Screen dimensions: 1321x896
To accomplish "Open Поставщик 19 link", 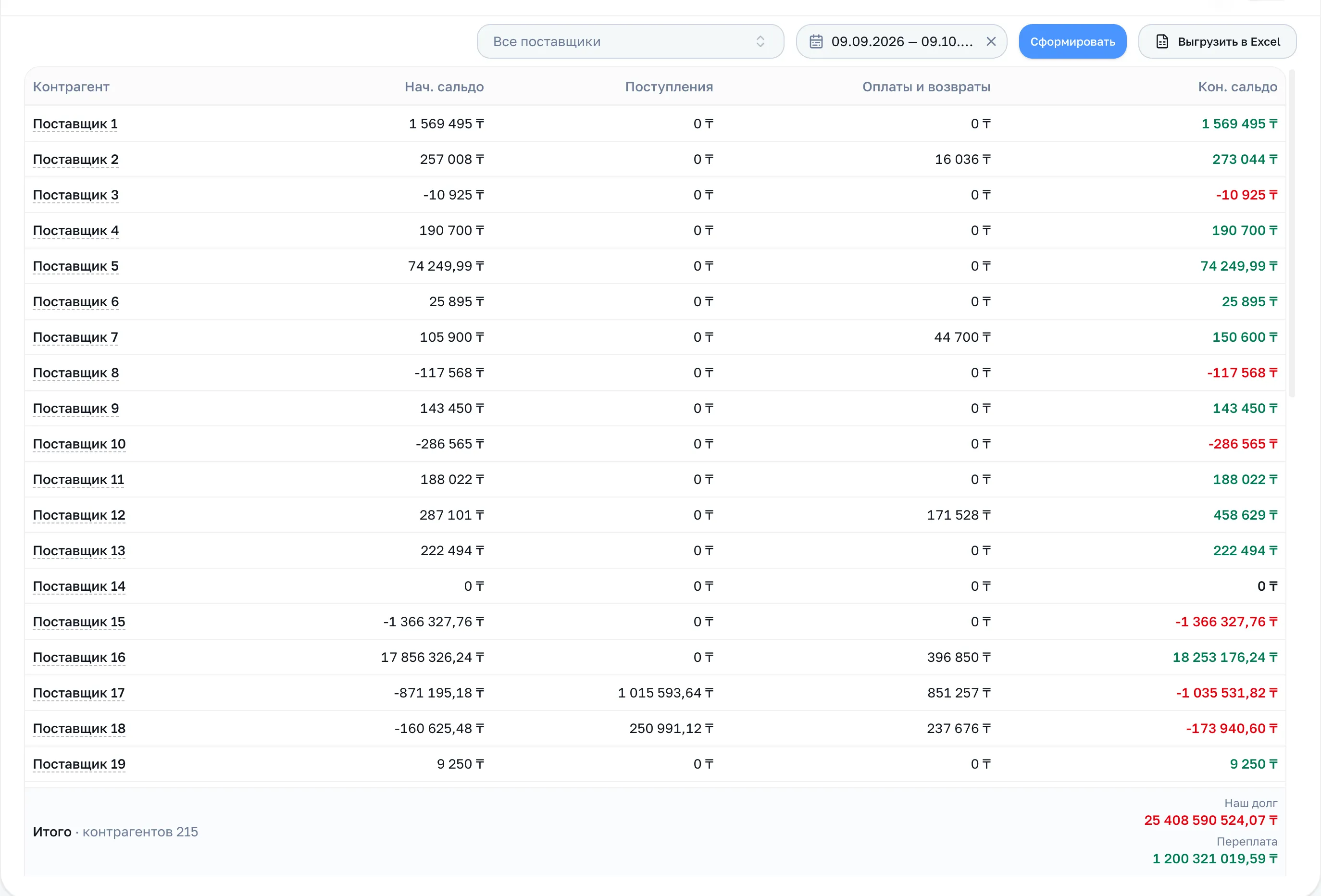I will click(79, 764).
